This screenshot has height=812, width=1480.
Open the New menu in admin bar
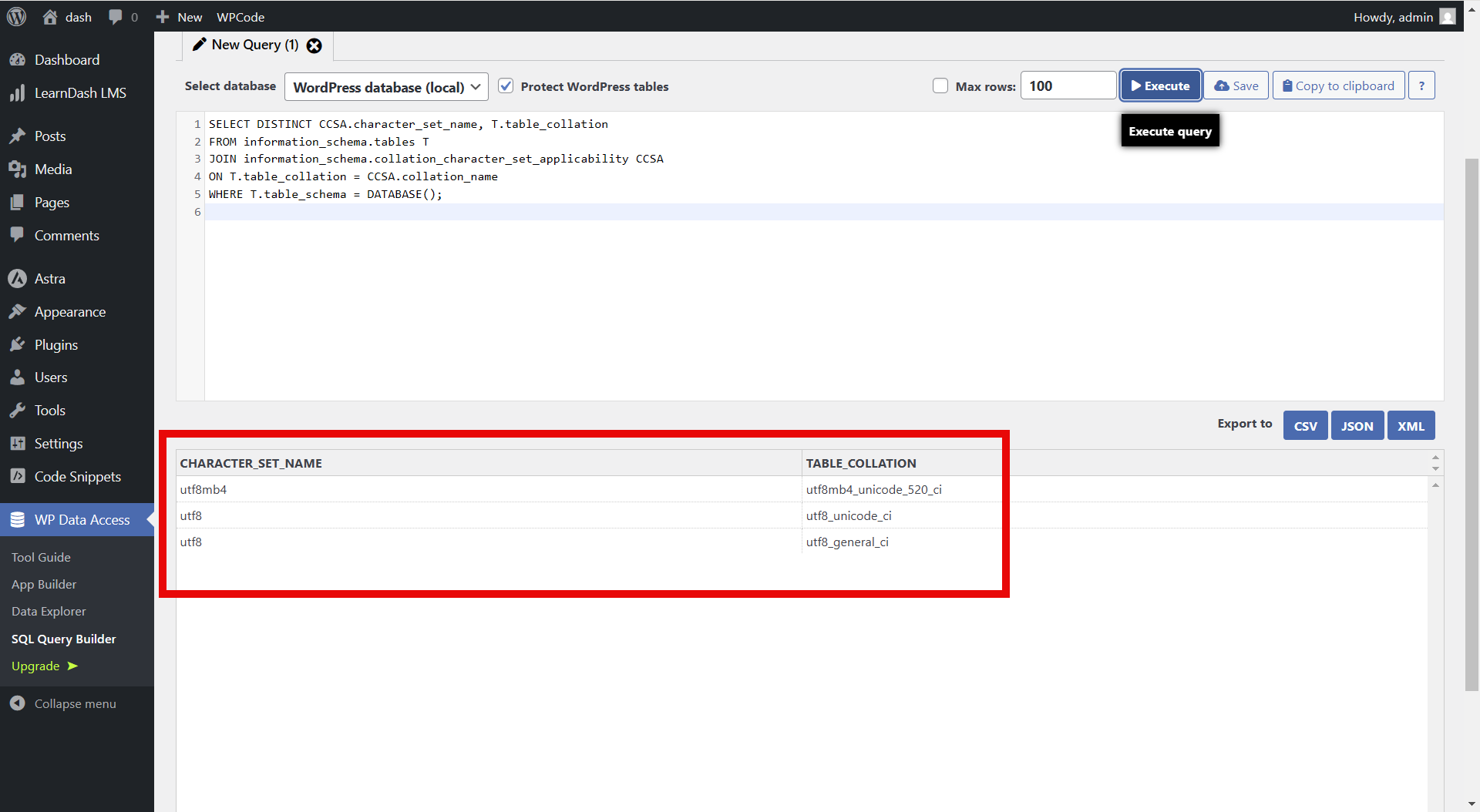click(179, 17)
